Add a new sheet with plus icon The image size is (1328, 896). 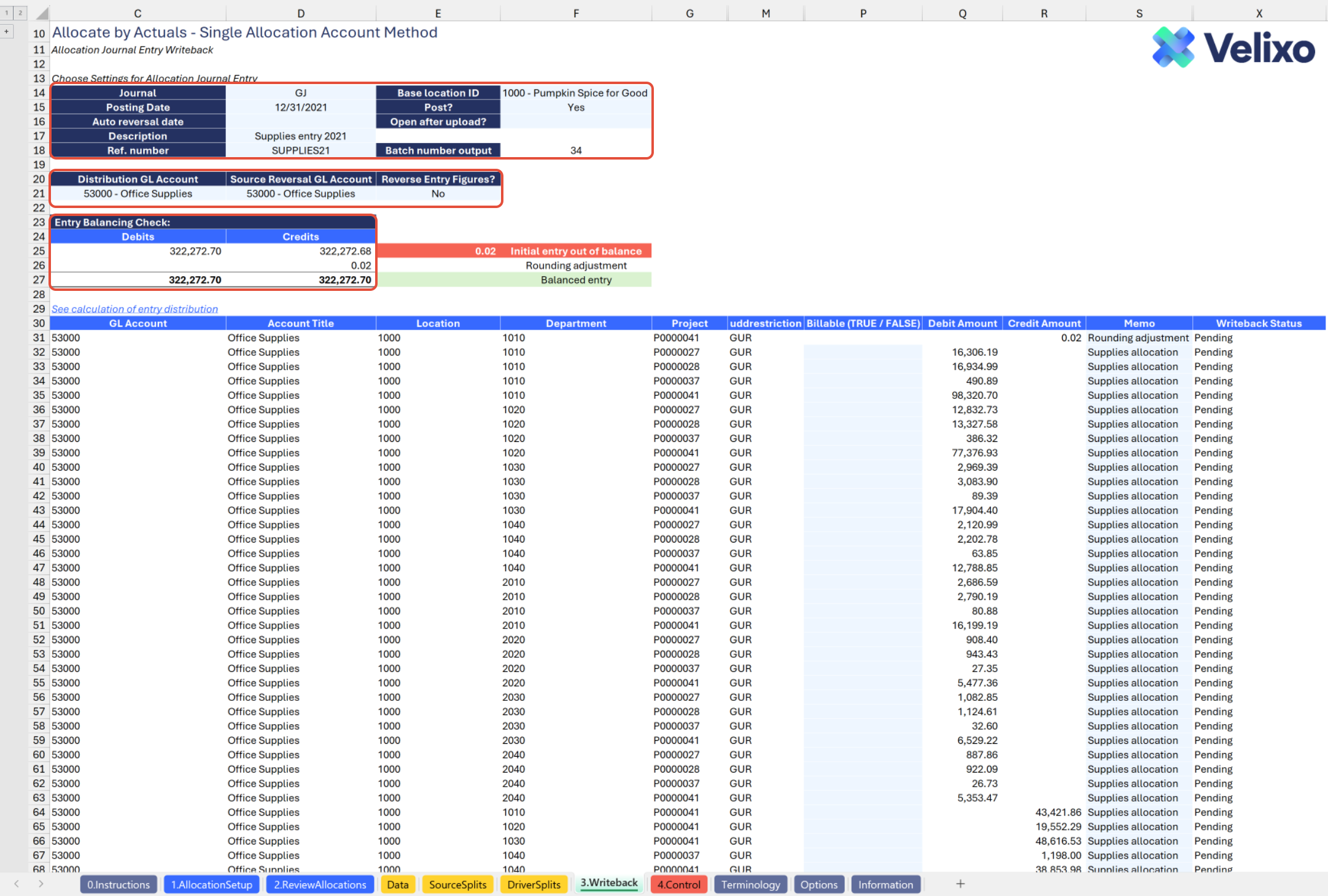tap(960, 884)
